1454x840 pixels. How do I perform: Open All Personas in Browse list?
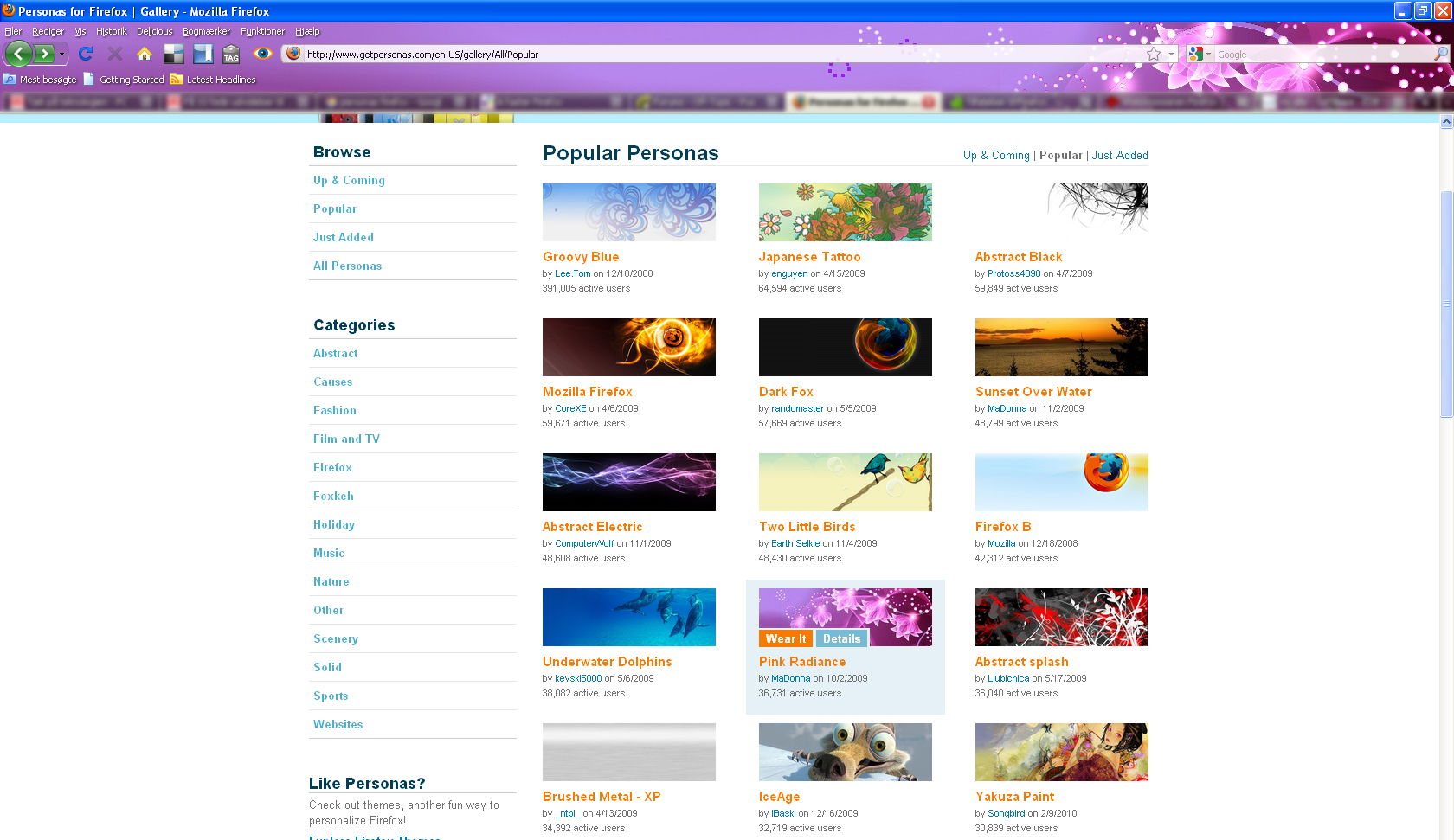347,266
